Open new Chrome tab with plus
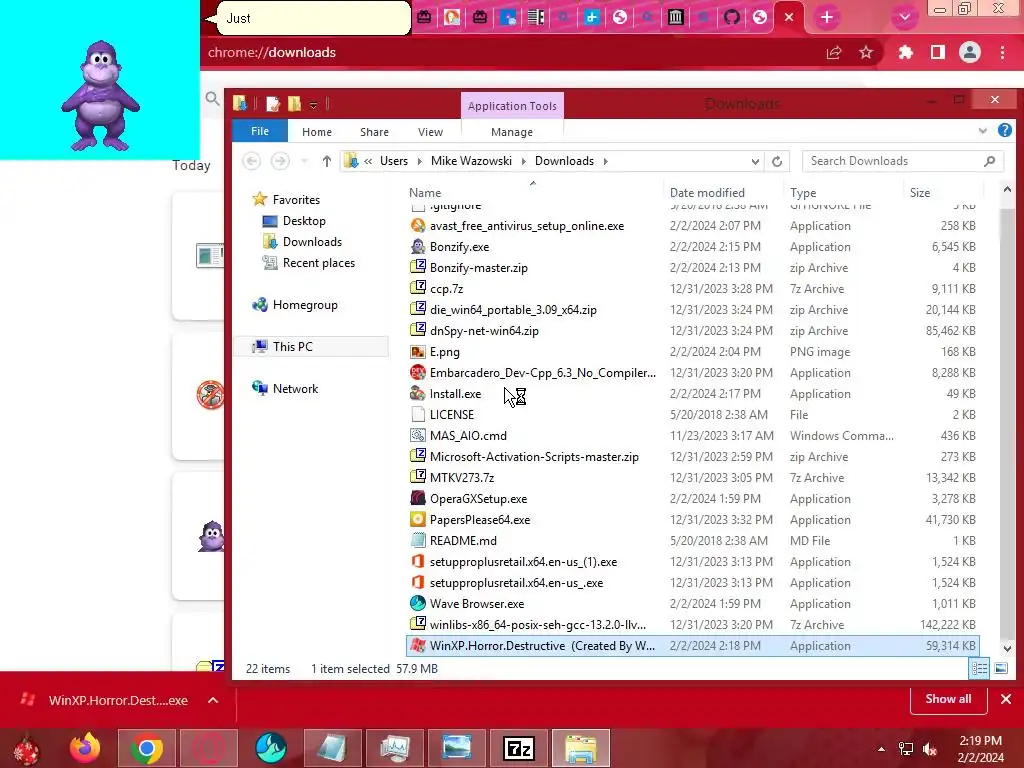 (x=827, y=18)
